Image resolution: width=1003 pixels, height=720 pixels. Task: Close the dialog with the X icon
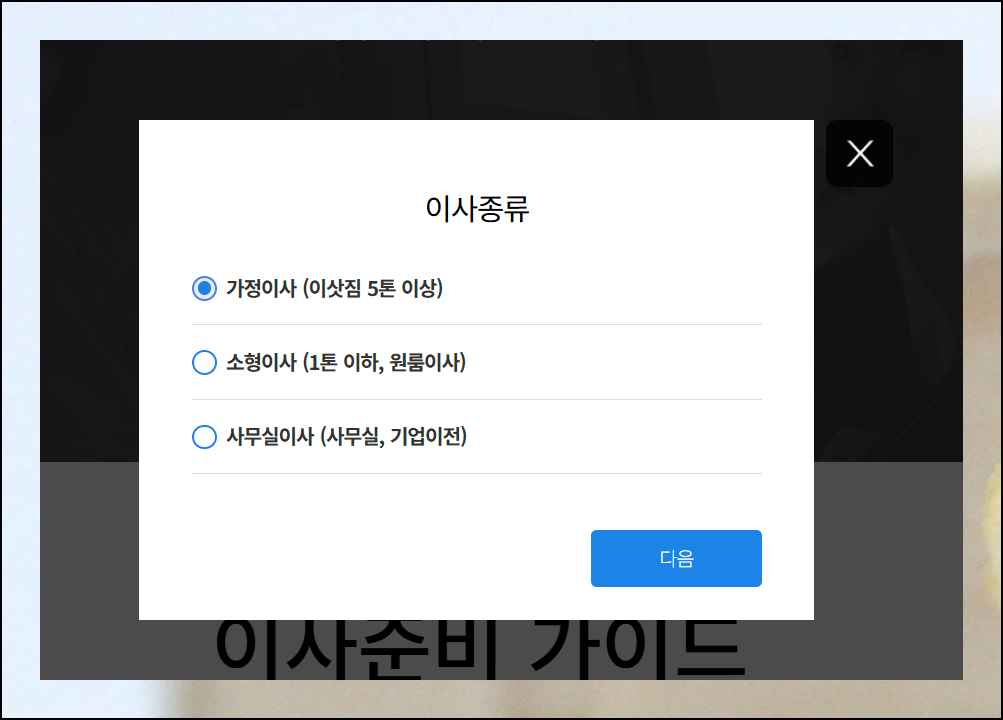point(859,153)
